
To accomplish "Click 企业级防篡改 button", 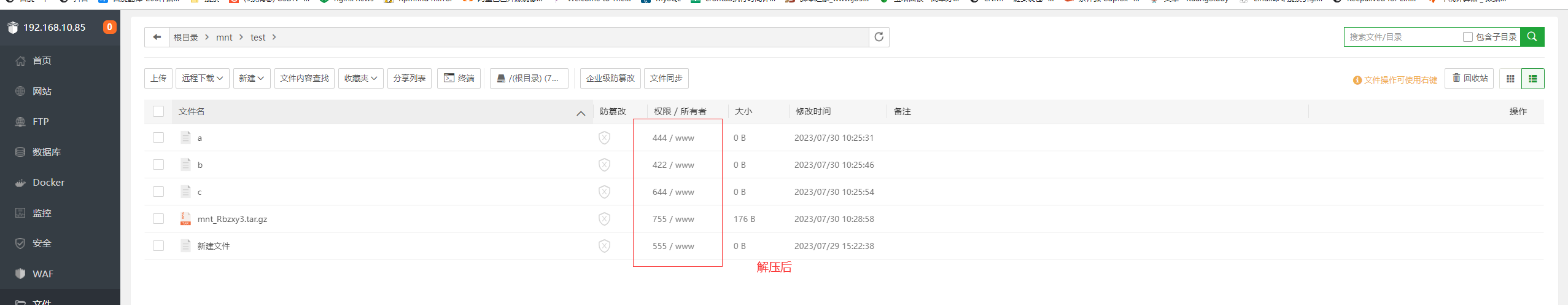I will [x=610, y=78].
